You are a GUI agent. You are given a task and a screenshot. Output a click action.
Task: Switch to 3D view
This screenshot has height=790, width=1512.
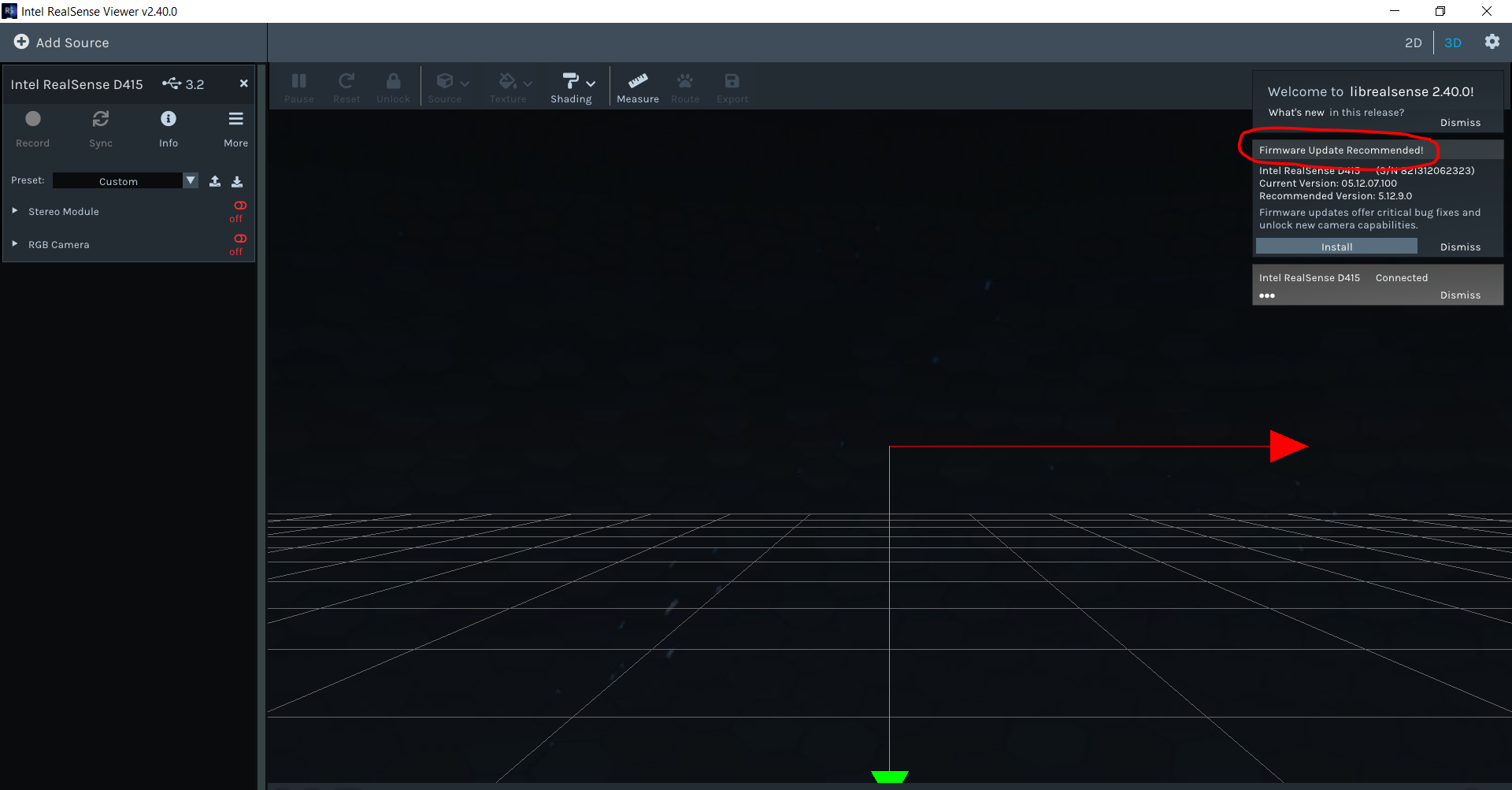(x=1453, y=43)
